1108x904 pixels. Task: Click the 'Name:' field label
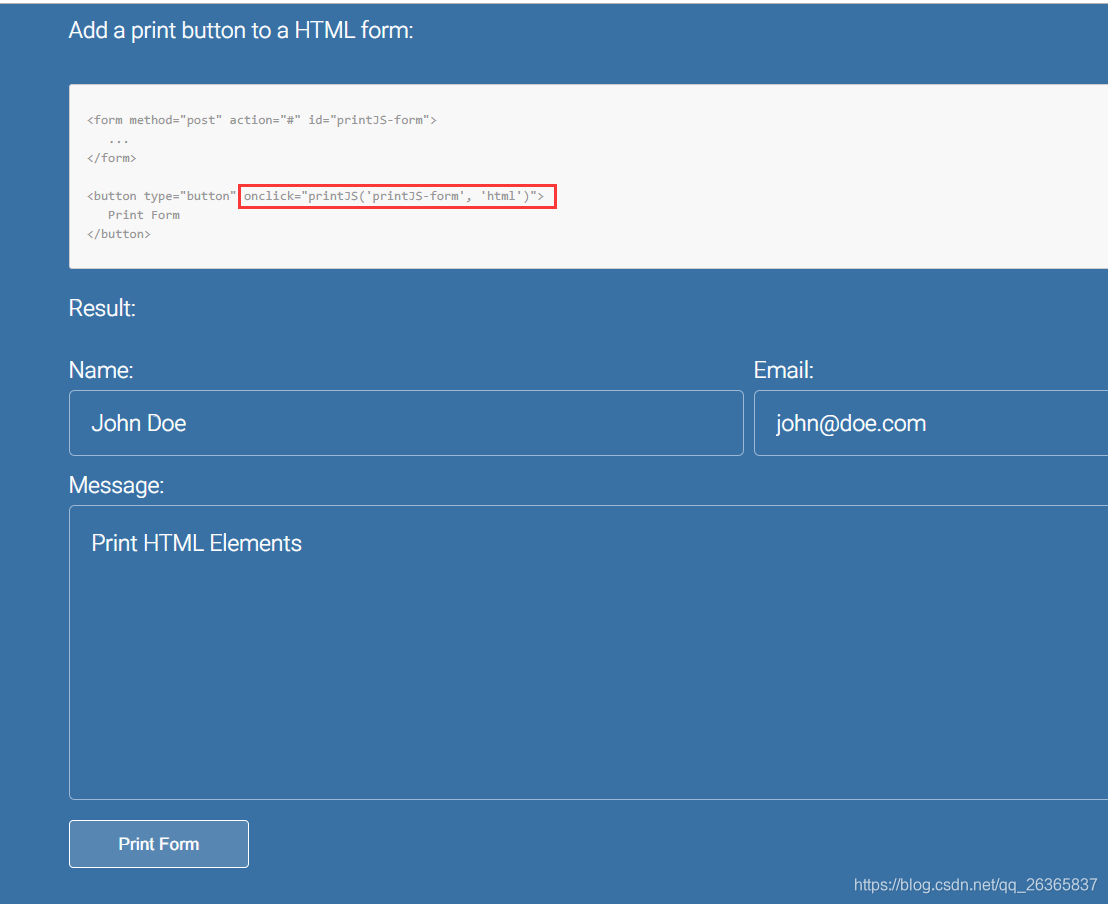pyautogui.click(x=101, y=370)
